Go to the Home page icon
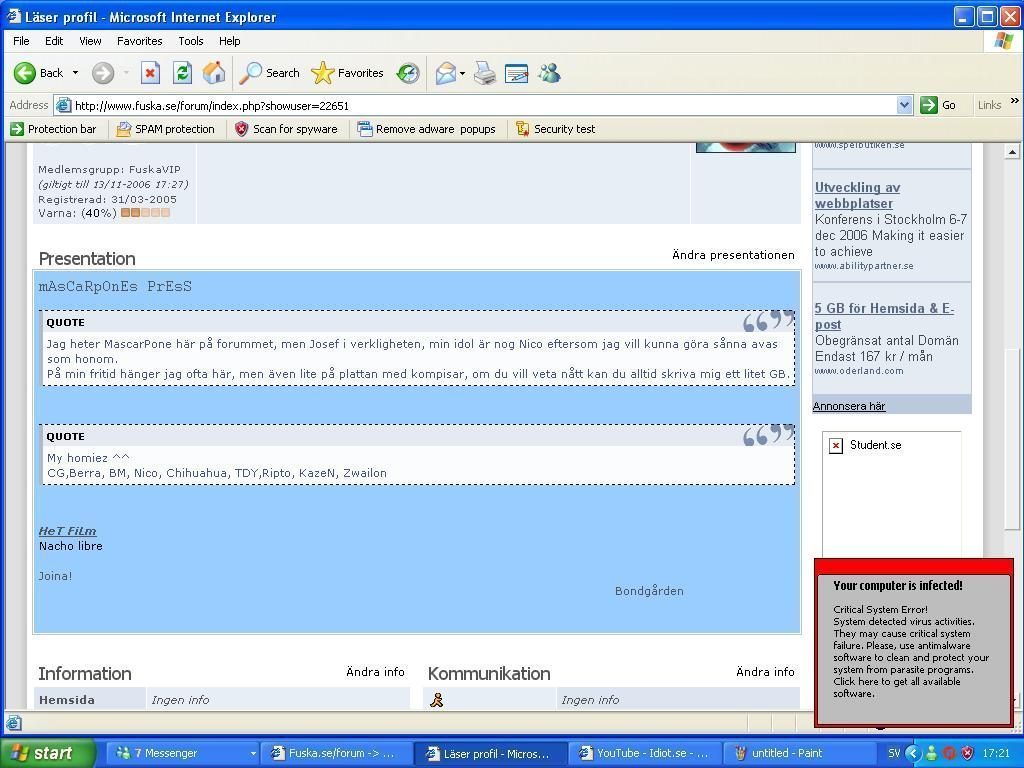1024x768 pixels. click(x=214, y=73)
